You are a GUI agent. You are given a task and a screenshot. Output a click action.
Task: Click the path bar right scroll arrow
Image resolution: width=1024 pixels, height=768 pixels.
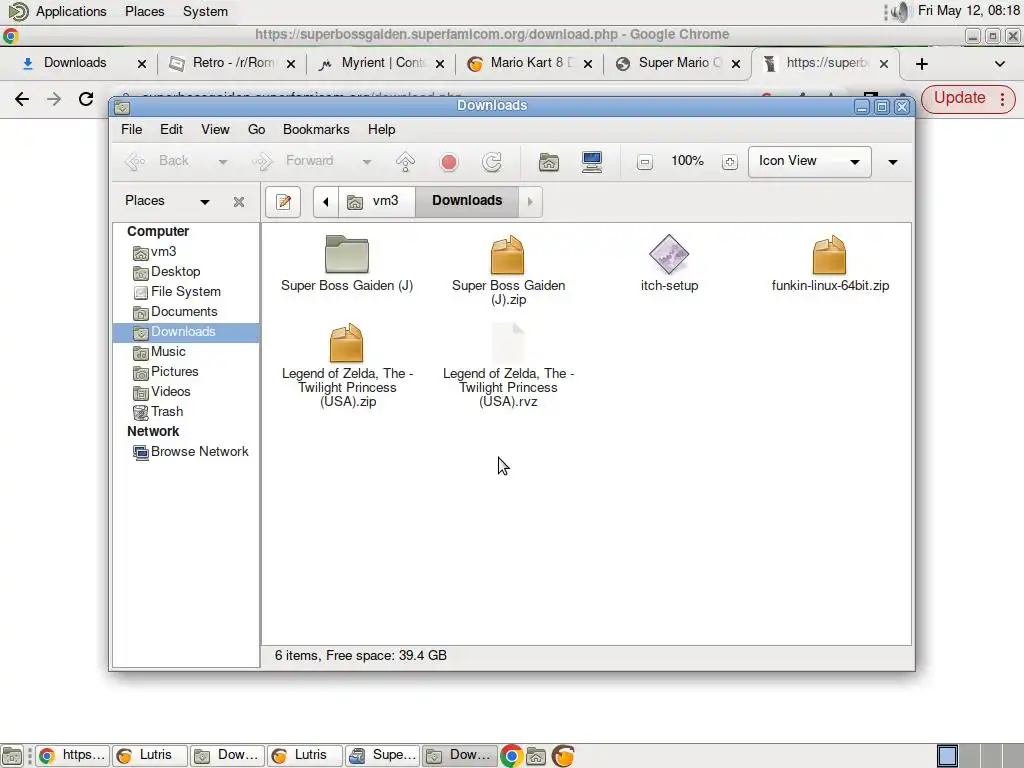pos(530,202)
